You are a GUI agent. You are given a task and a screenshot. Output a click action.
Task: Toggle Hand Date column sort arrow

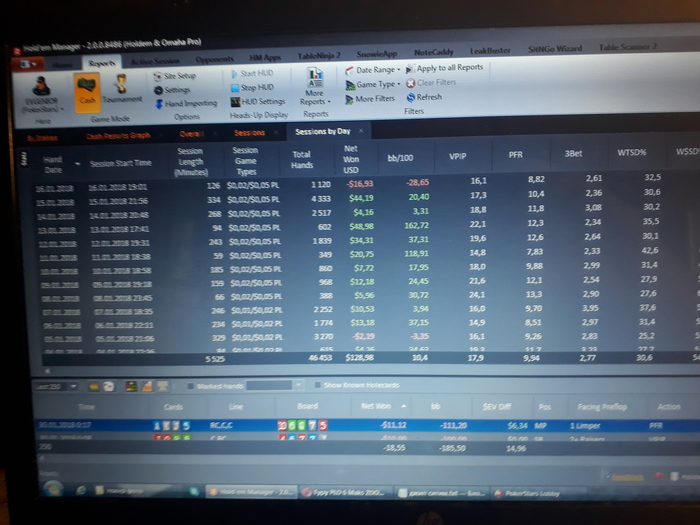click(x=78, y=164)
